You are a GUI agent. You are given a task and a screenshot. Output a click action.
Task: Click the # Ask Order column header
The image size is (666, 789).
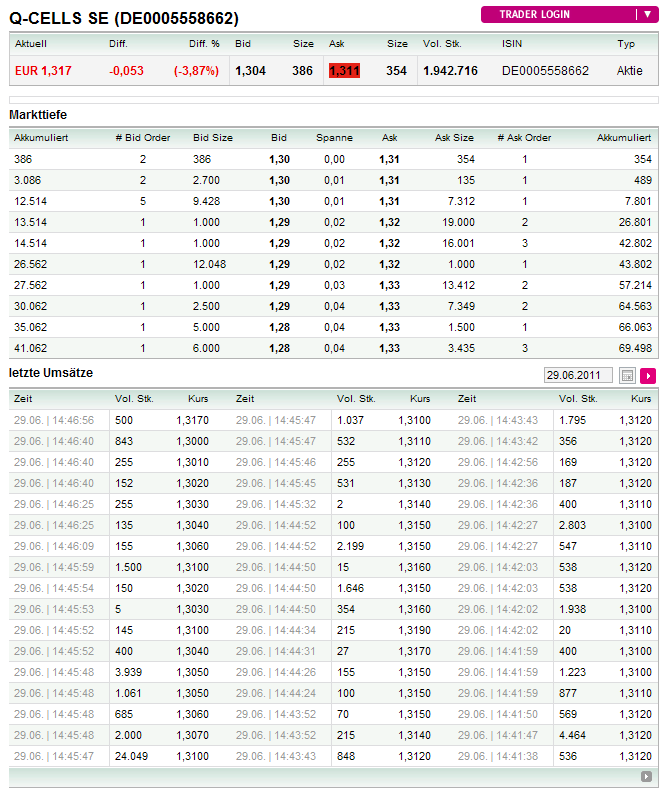524,137
